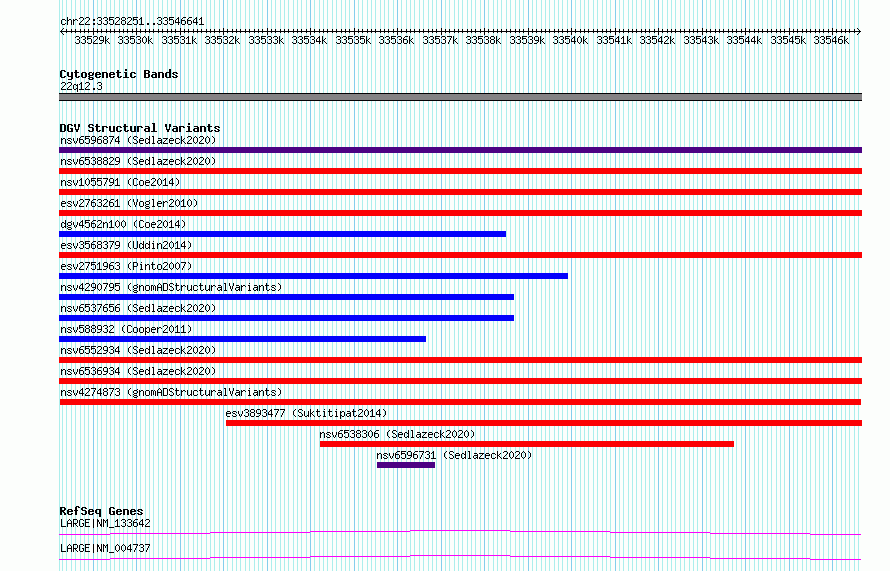Open the LARGE|NM_133642 gene label
This screenshot has height=571, width=890.
(x=105, y=523)
